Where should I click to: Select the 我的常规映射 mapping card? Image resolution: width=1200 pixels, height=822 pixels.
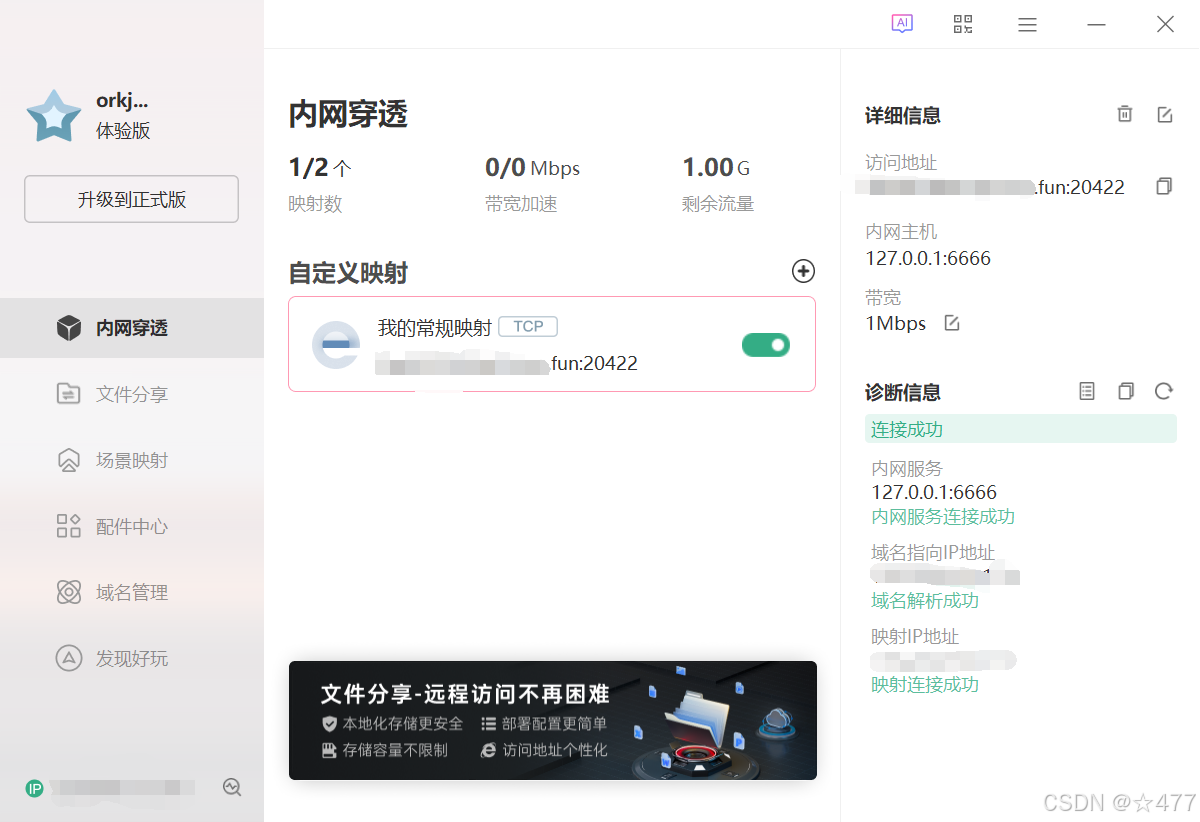pyautogui.click(x=552, y=344)
